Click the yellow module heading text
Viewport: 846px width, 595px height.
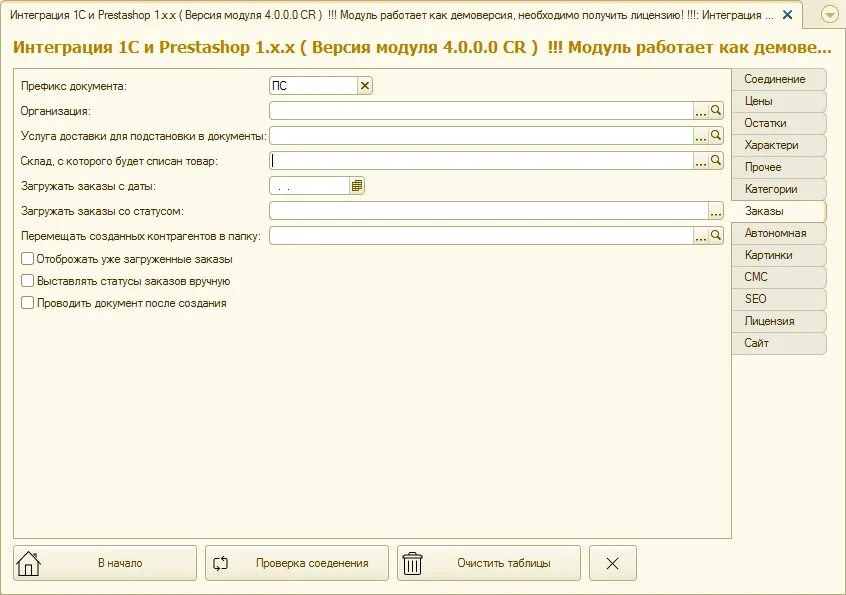(422, 47)
